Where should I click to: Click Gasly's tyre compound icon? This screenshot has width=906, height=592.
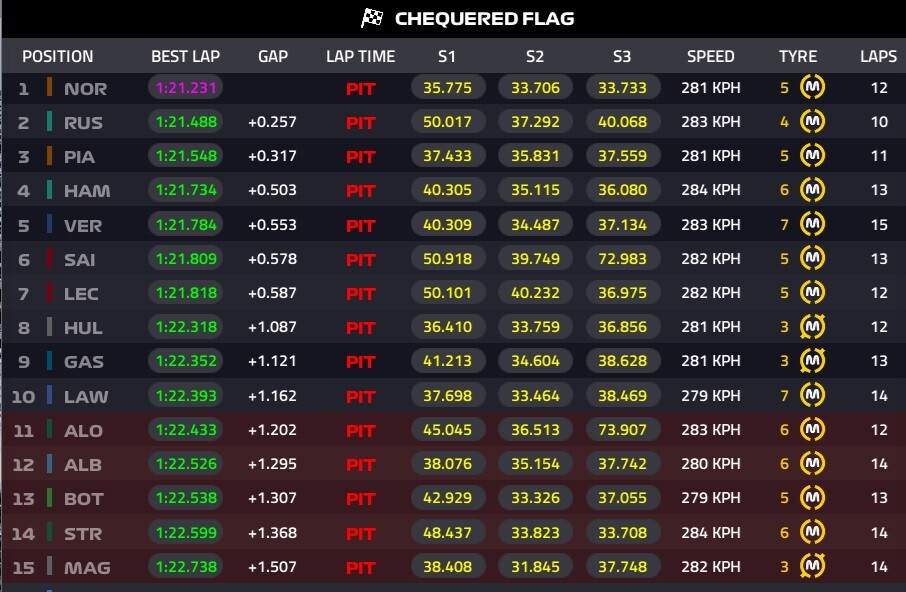click(x=815, y=361)
